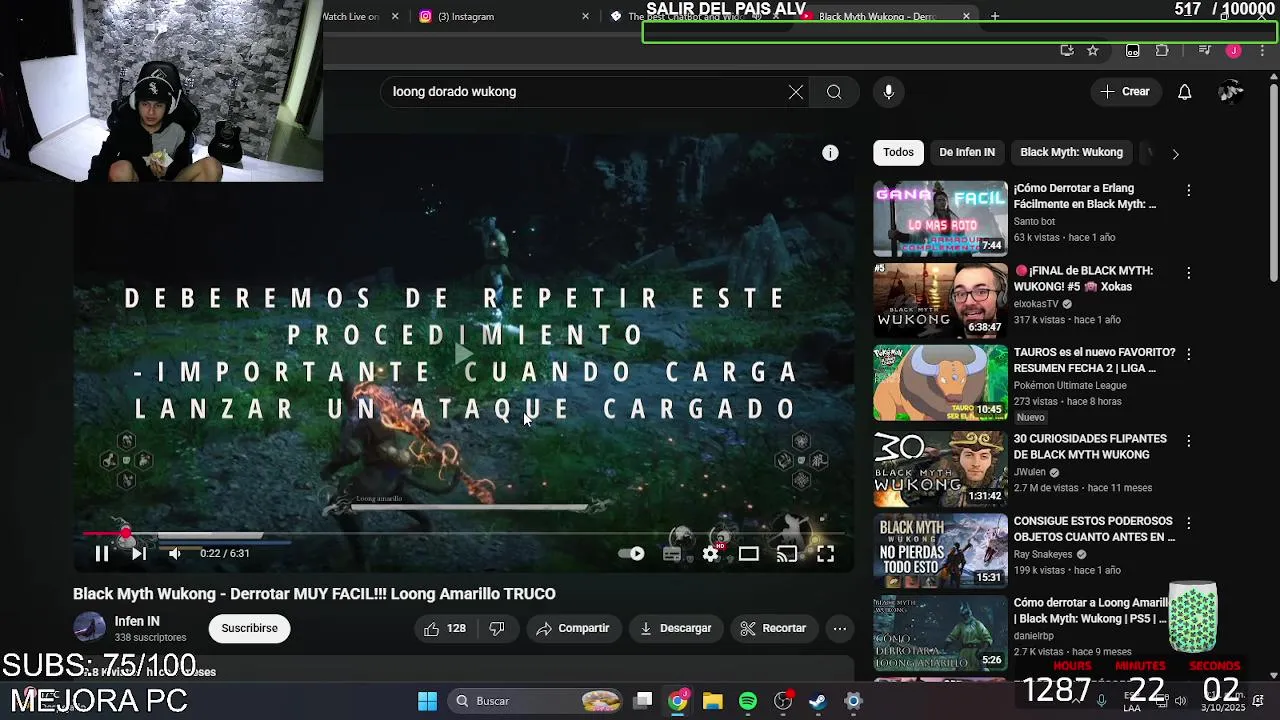
Task: Mute the video player volume
Action: (x=175, y=553)
